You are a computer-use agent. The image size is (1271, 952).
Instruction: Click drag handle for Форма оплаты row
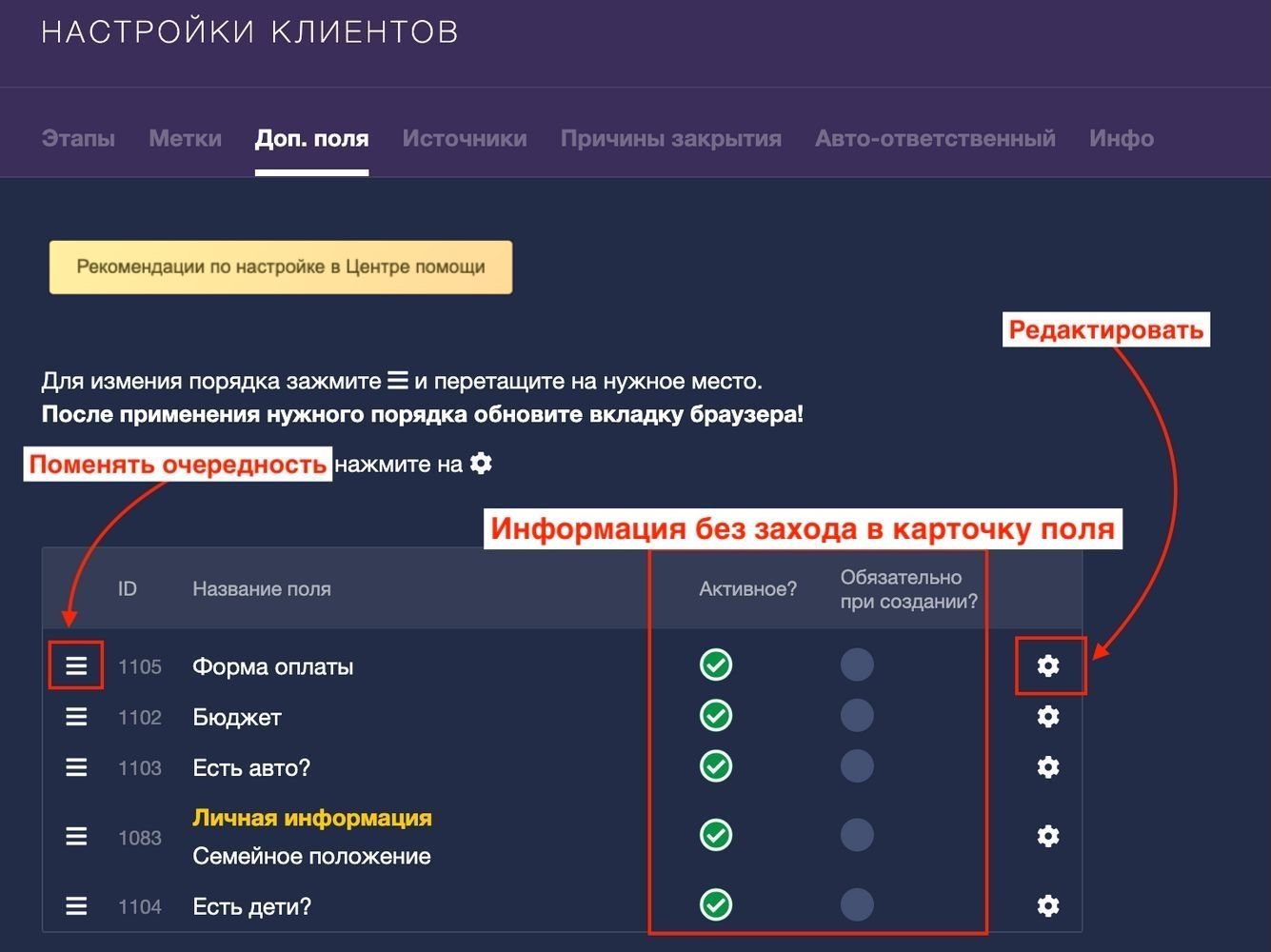76,665
